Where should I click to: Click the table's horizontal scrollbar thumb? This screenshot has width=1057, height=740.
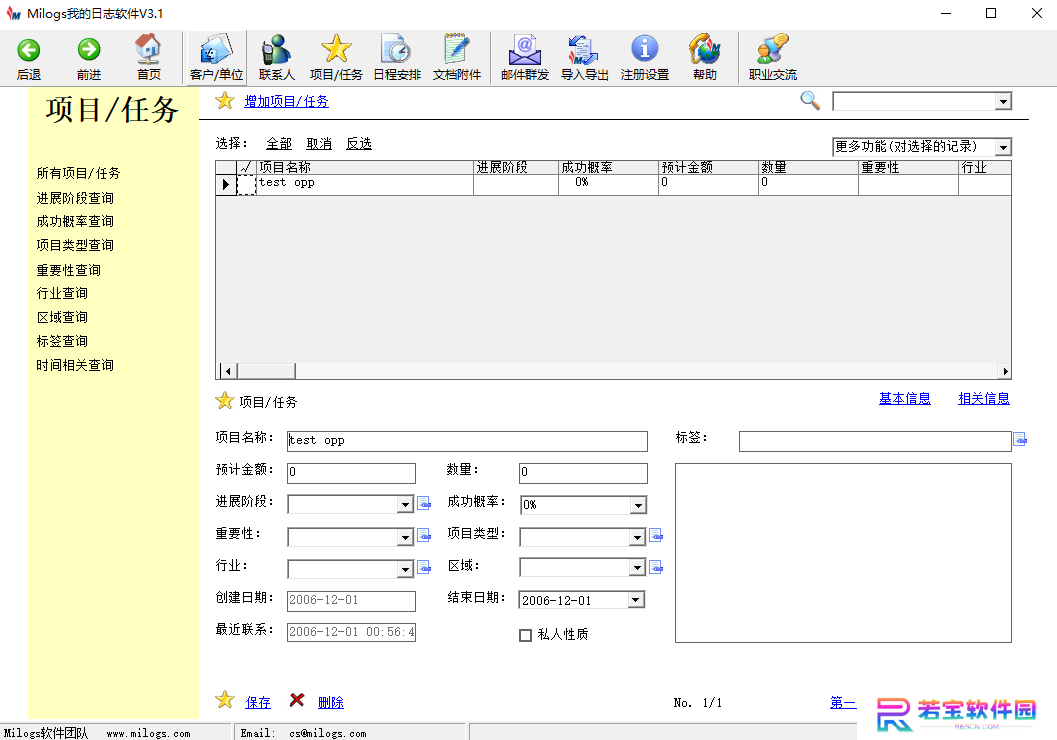click(x=266, y=371)
